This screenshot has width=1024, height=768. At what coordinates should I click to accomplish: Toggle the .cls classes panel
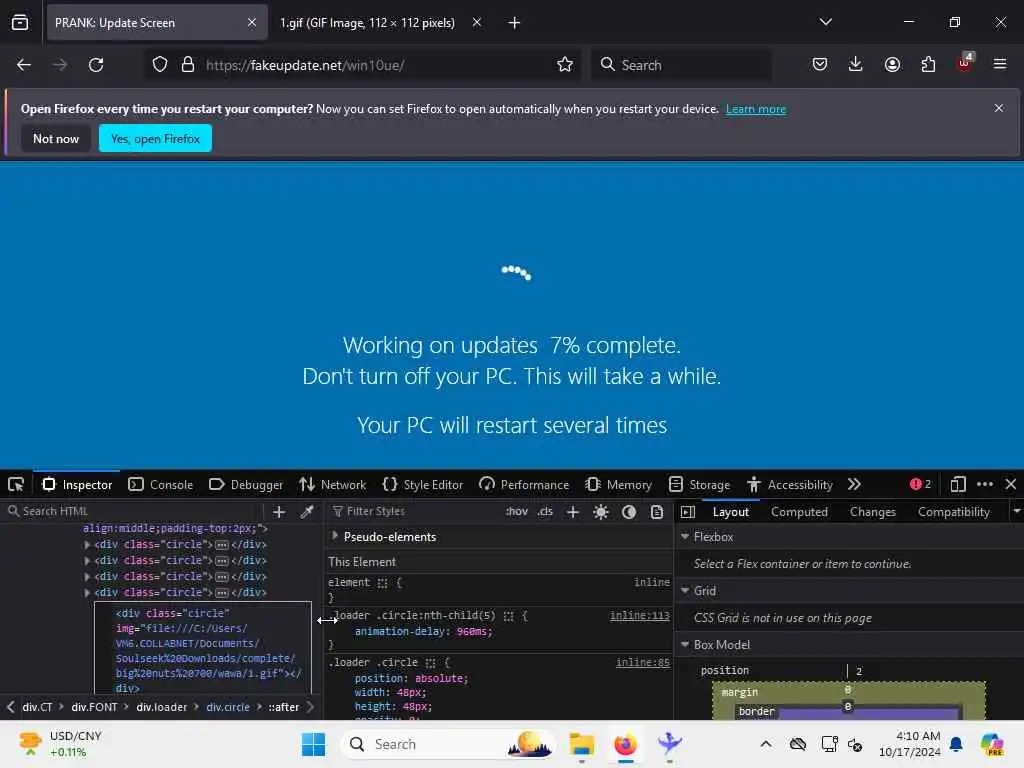click(545, 511)
